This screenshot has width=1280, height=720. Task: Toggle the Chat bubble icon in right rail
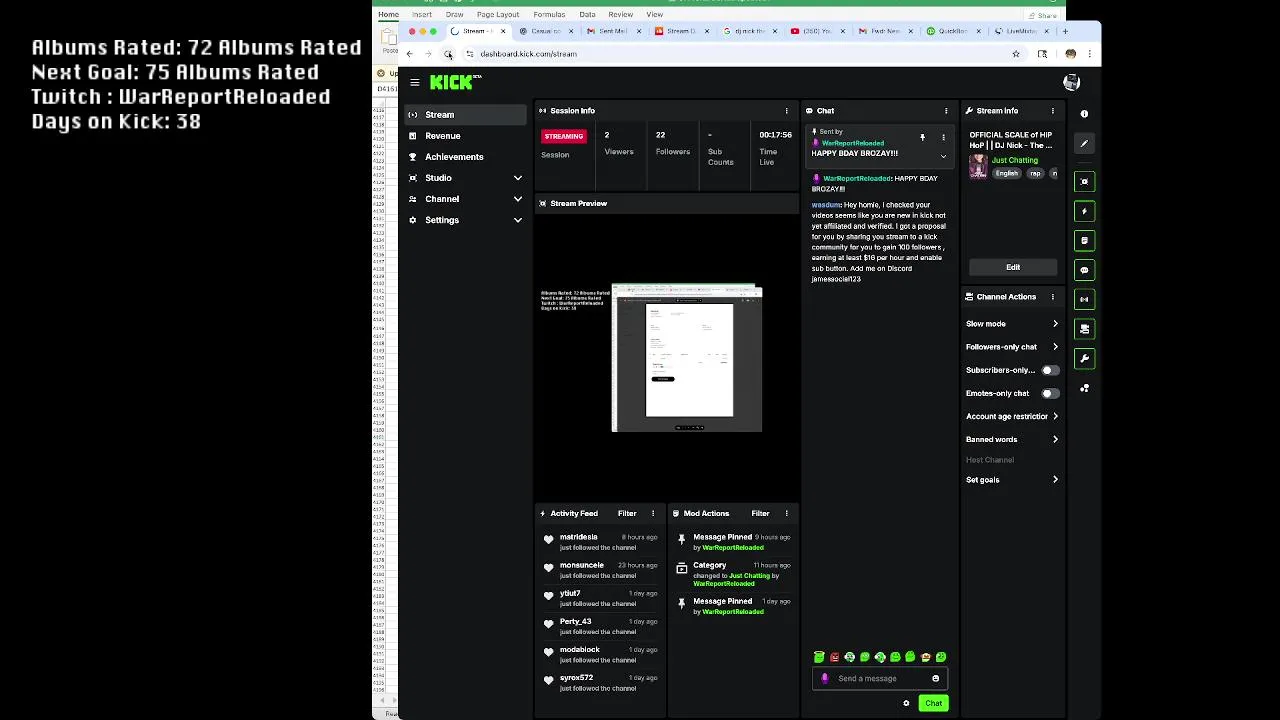(1084, 270)
